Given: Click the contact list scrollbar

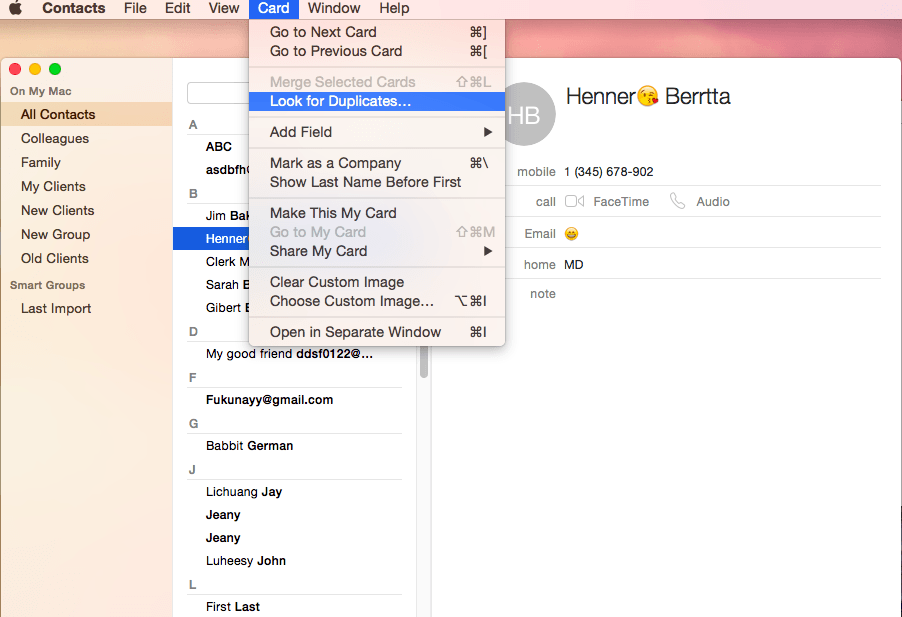Looking at the screenshot, I should [424, 362].
